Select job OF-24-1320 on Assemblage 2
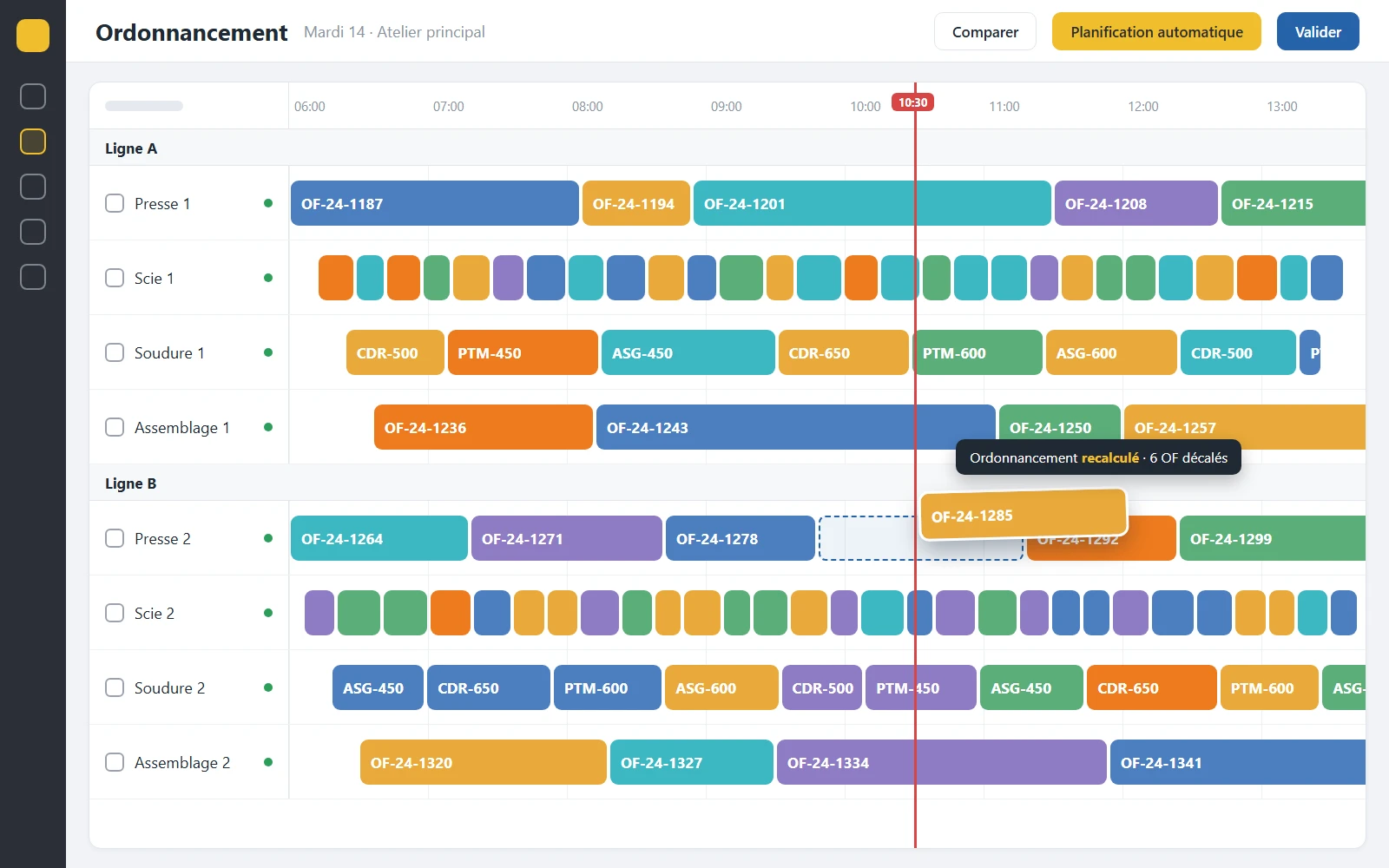Image resolution: width=1389 pixels, height=868 pixels. tap(484, 762)
